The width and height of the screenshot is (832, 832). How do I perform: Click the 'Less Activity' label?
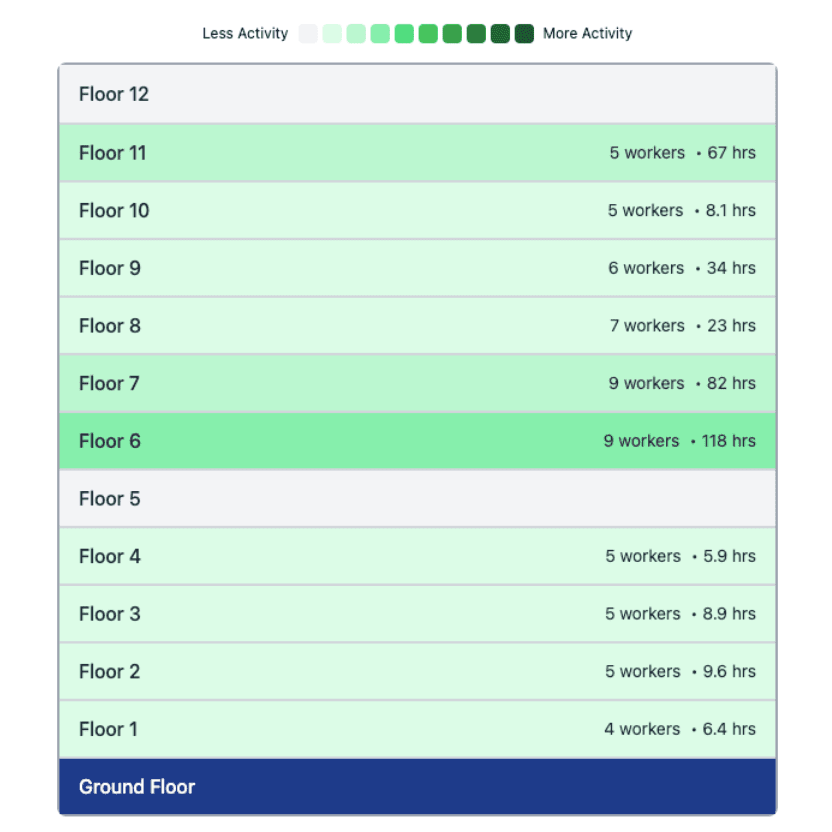pos(243,33)
